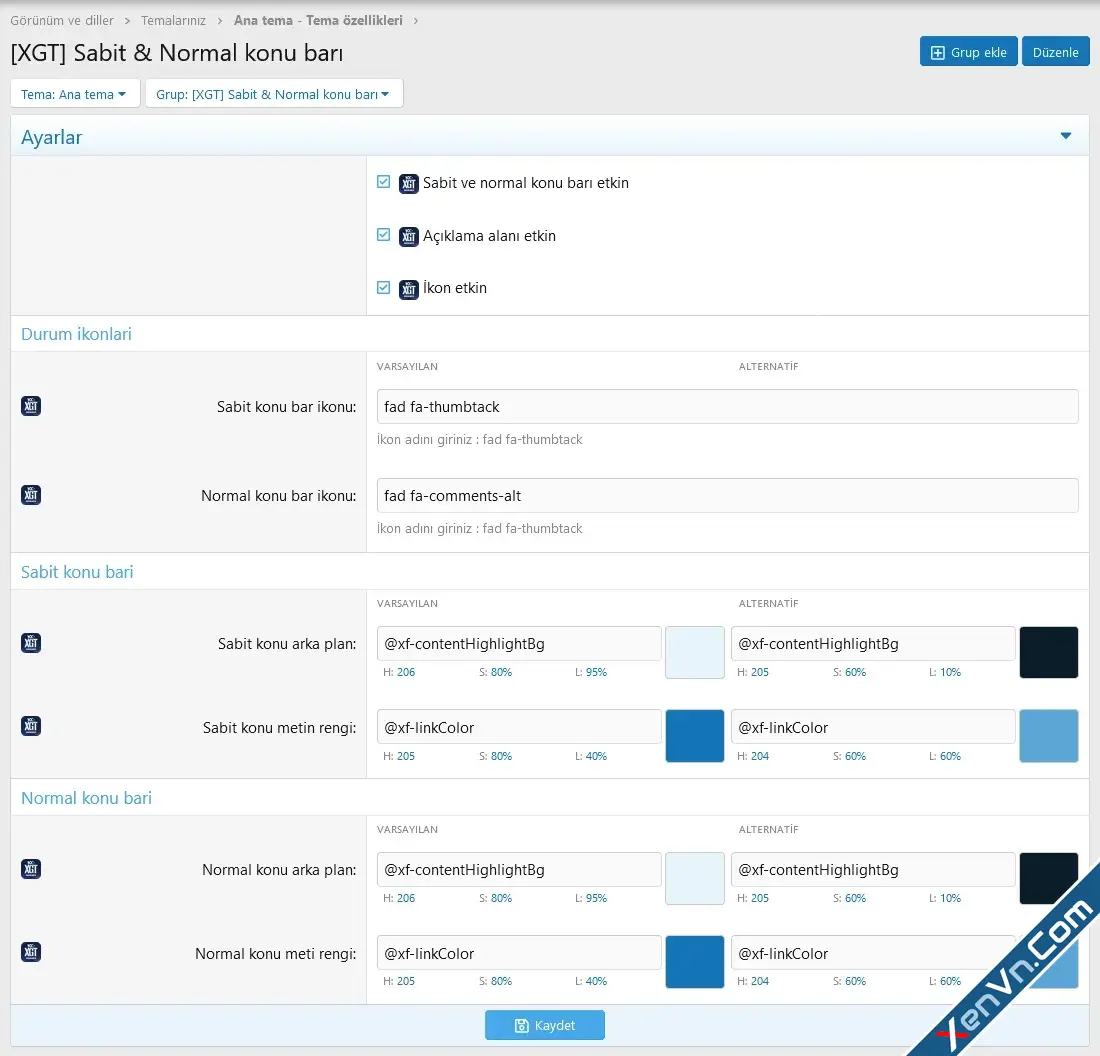Click default Sabit konu metin rengi text field
Screen dimensions: 1100x1056
coord(518,727)
